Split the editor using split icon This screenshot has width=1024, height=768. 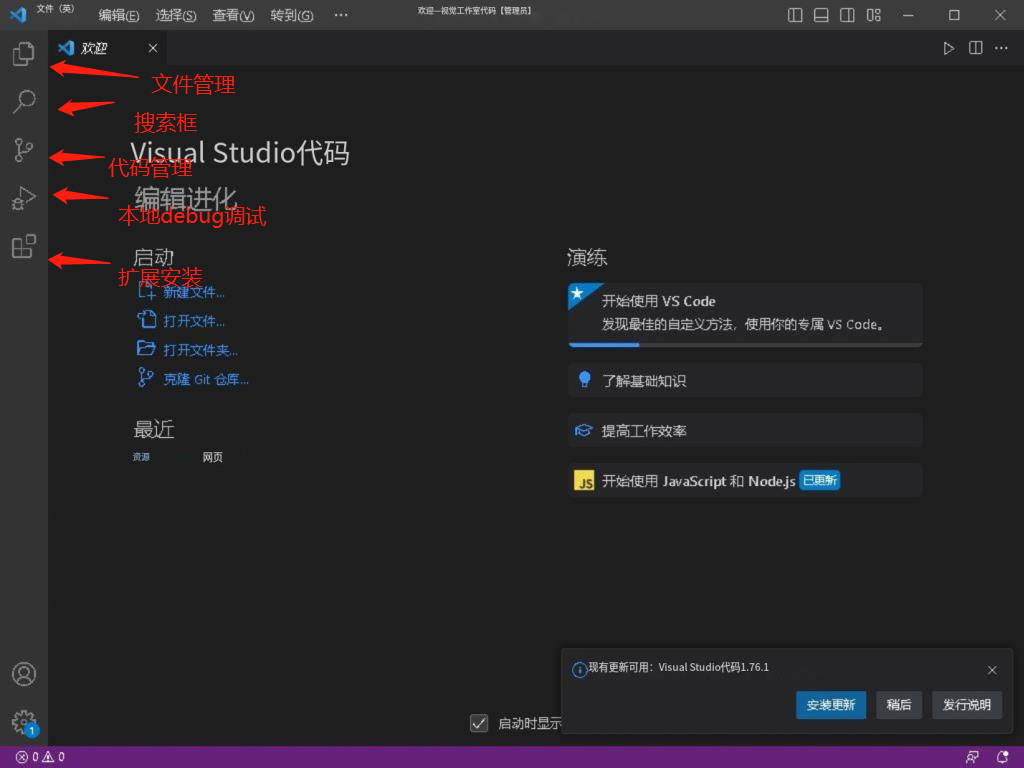[976, 48]
